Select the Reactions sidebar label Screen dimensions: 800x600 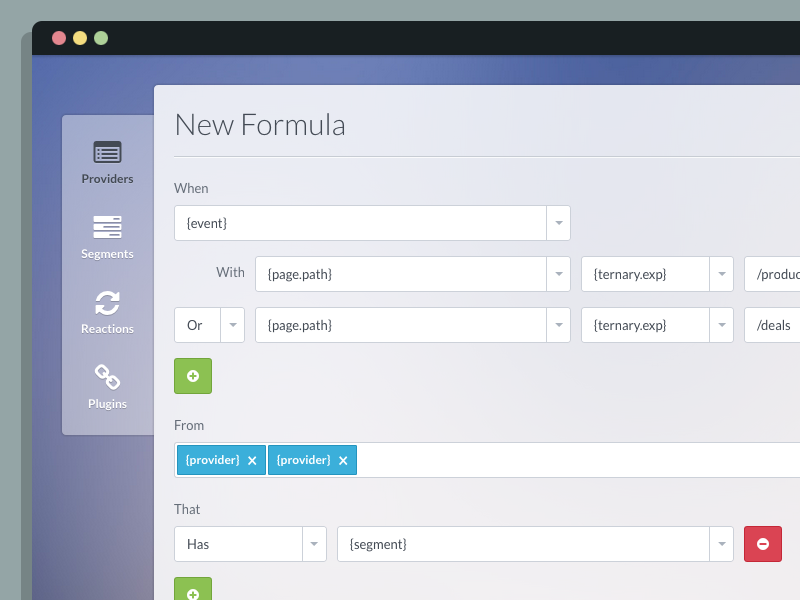107,329
